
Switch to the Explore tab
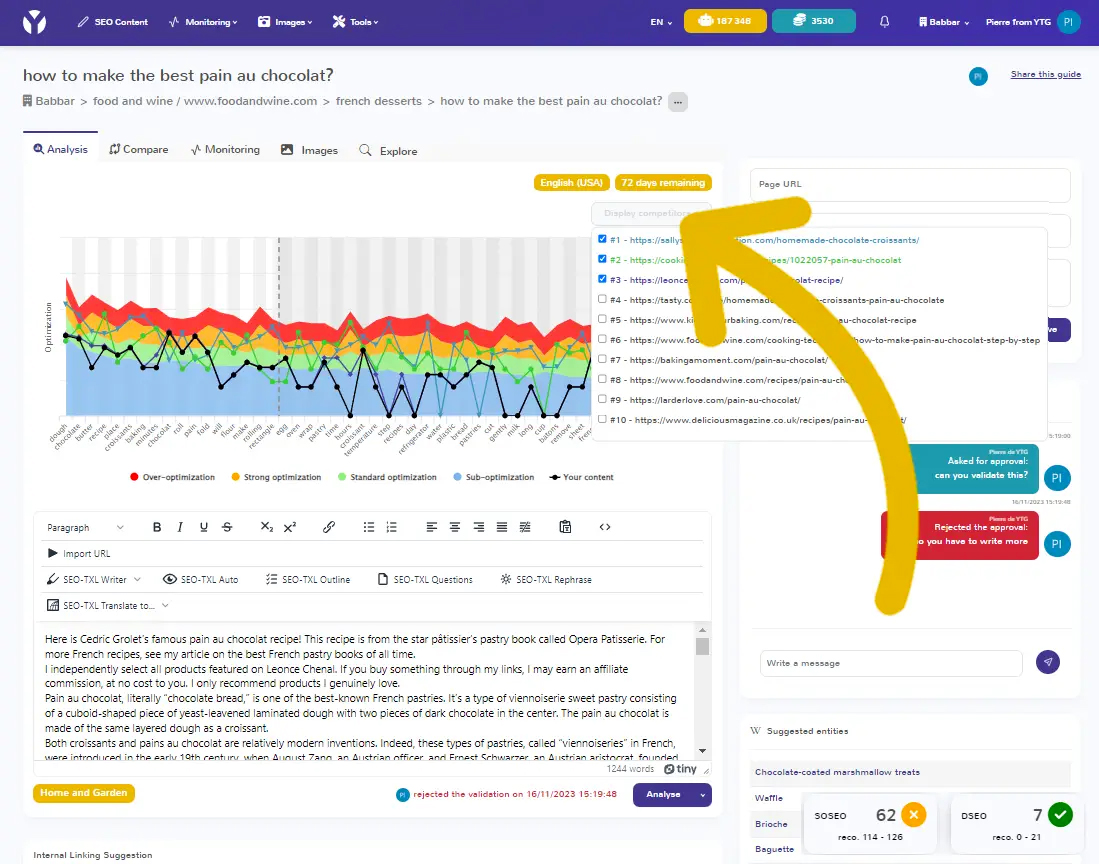click(388, 151)
